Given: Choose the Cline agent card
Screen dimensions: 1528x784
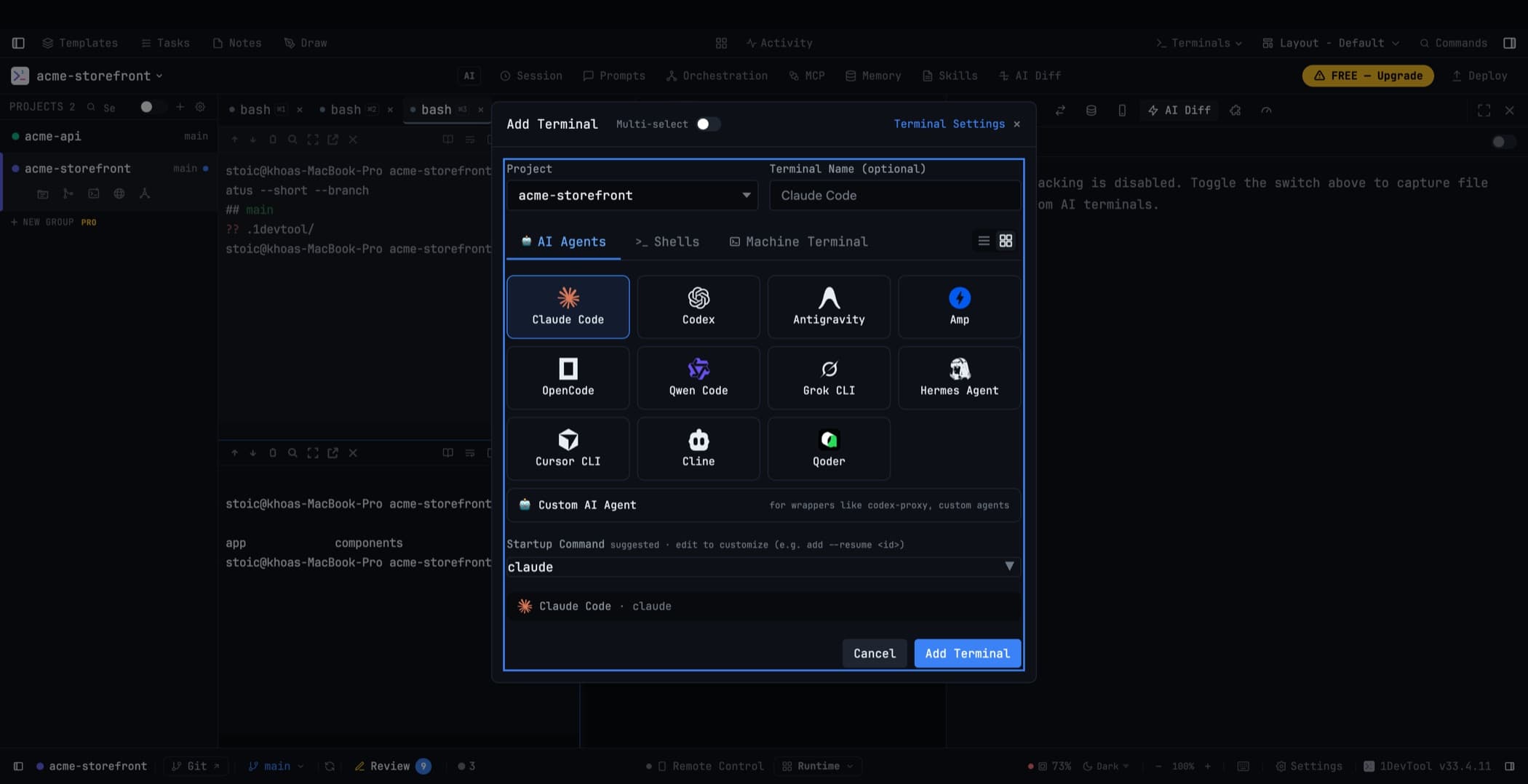Looking at the screenshot, I should 699,448.
